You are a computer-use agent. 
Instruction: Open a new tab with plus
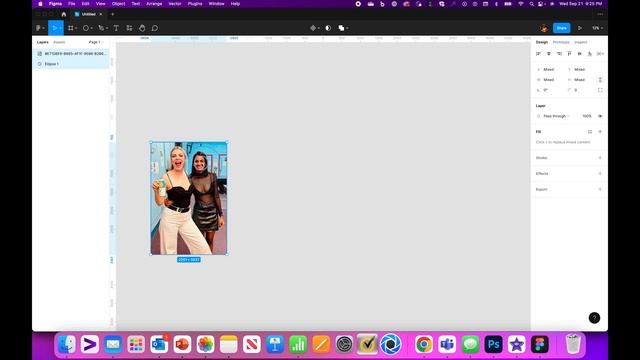113,14
